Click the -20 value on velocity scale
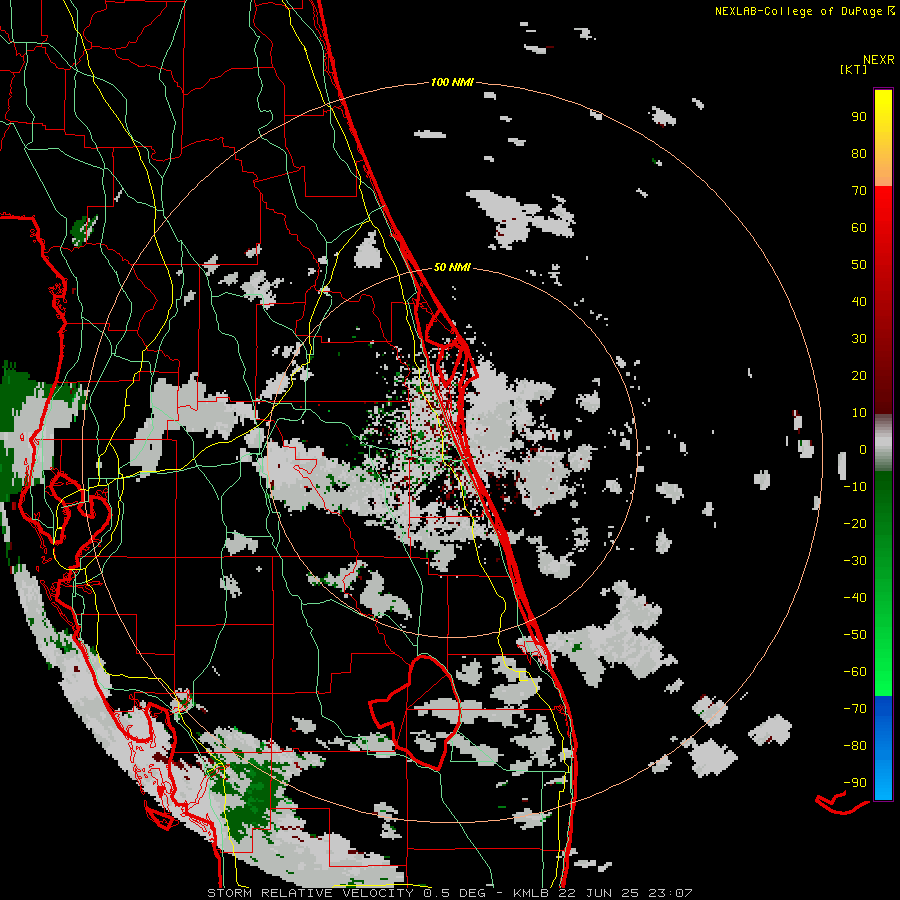This screenshot has width=900, height=900. [x=855, y=524]
